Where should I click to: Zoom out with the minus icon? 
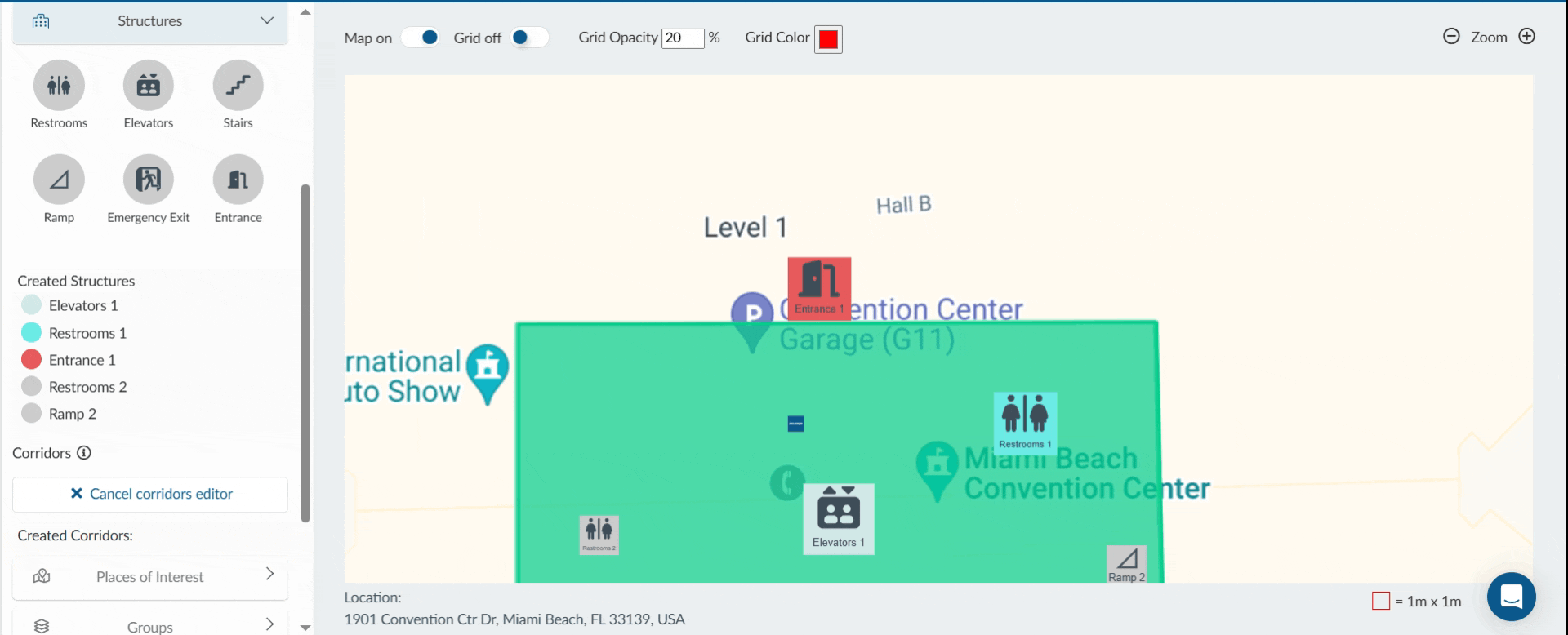point(1451,37)
